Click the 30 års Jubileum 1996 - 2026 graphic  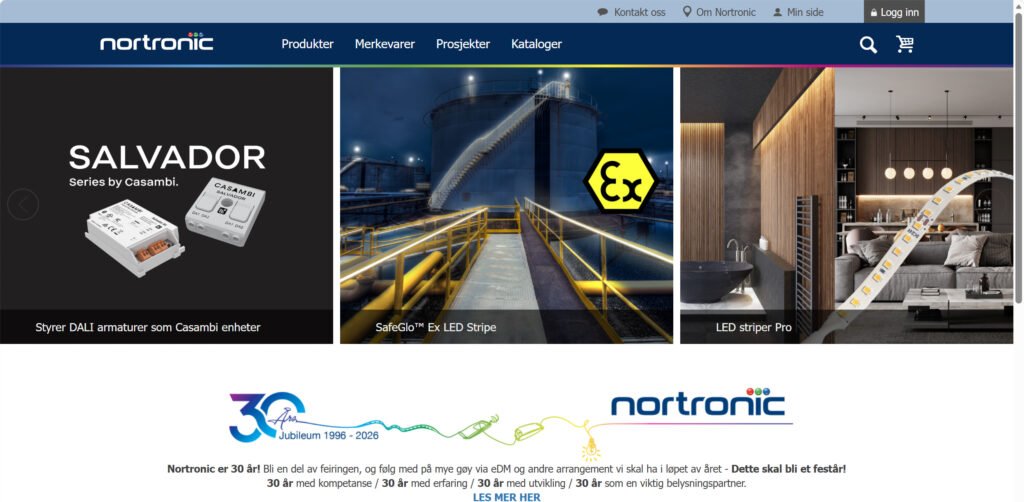coord(304,418)
